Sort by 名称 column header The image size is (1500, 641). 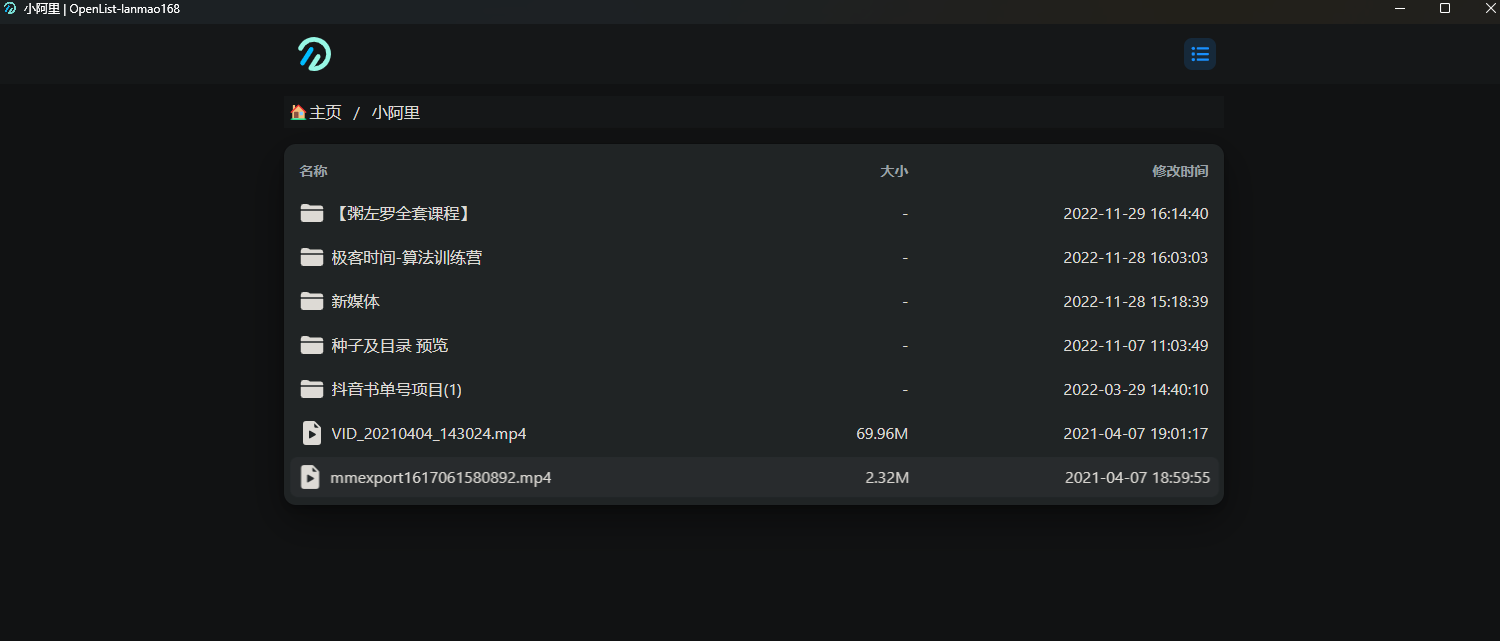[x=314, y=171]
